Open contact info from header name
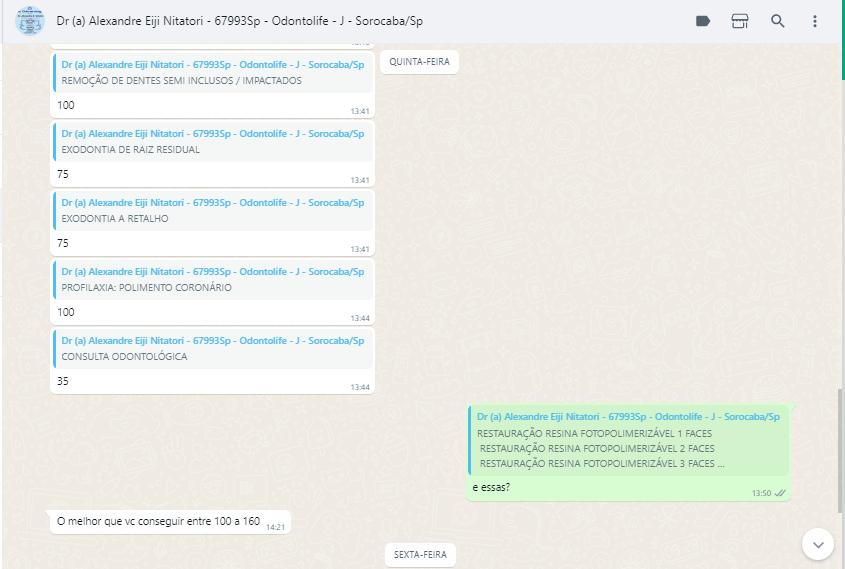This screenshot has height=569, width=845. (239, 21)
